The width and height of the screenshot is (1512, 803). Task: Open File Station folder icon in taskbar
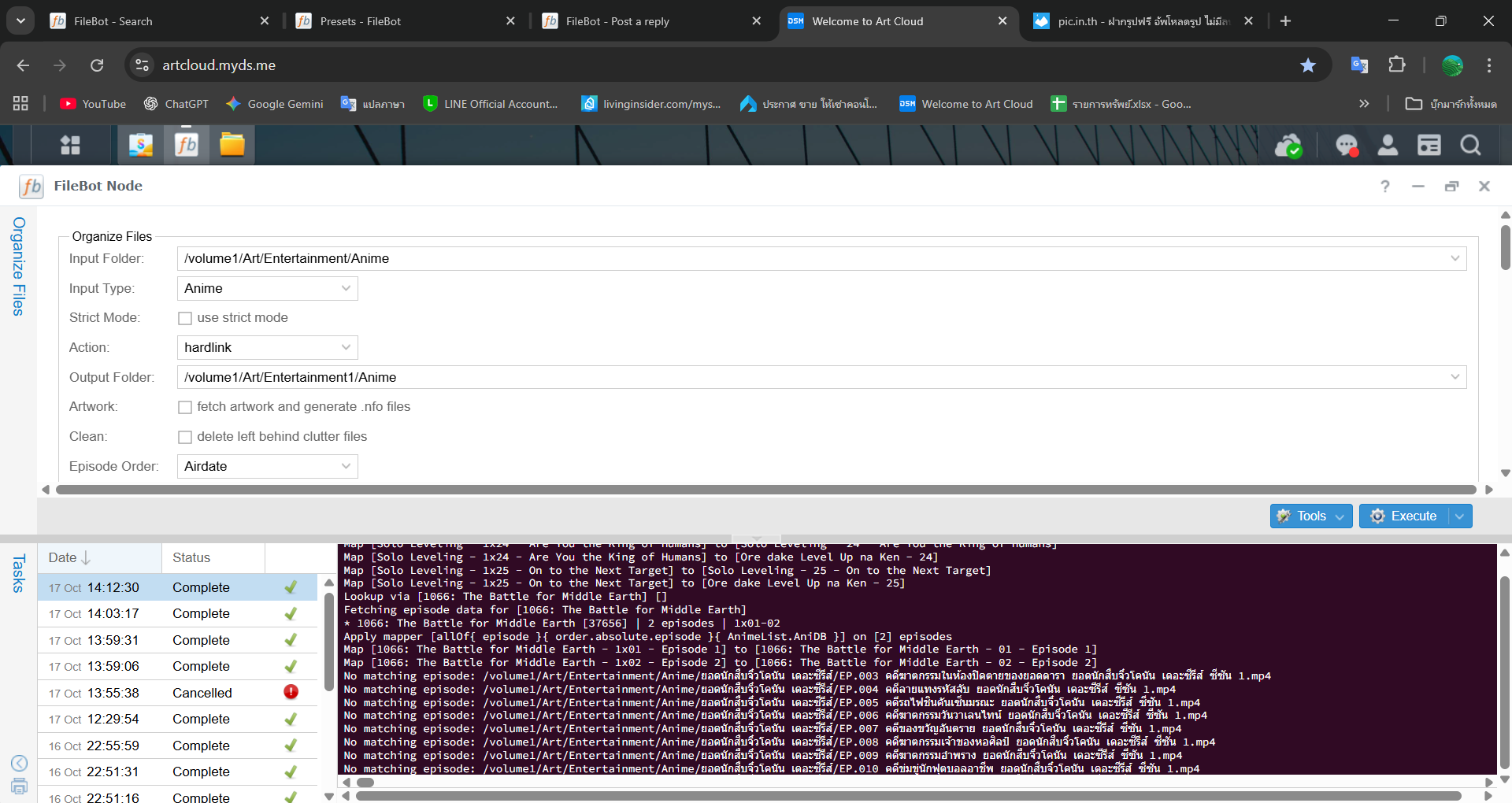tap(232, 146)
